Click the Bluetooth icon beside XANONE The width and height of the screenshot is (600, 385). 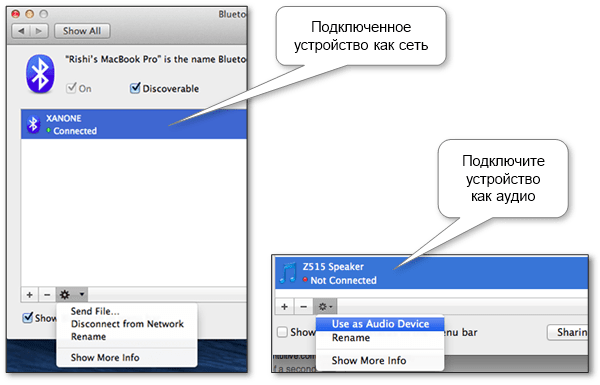33,124
